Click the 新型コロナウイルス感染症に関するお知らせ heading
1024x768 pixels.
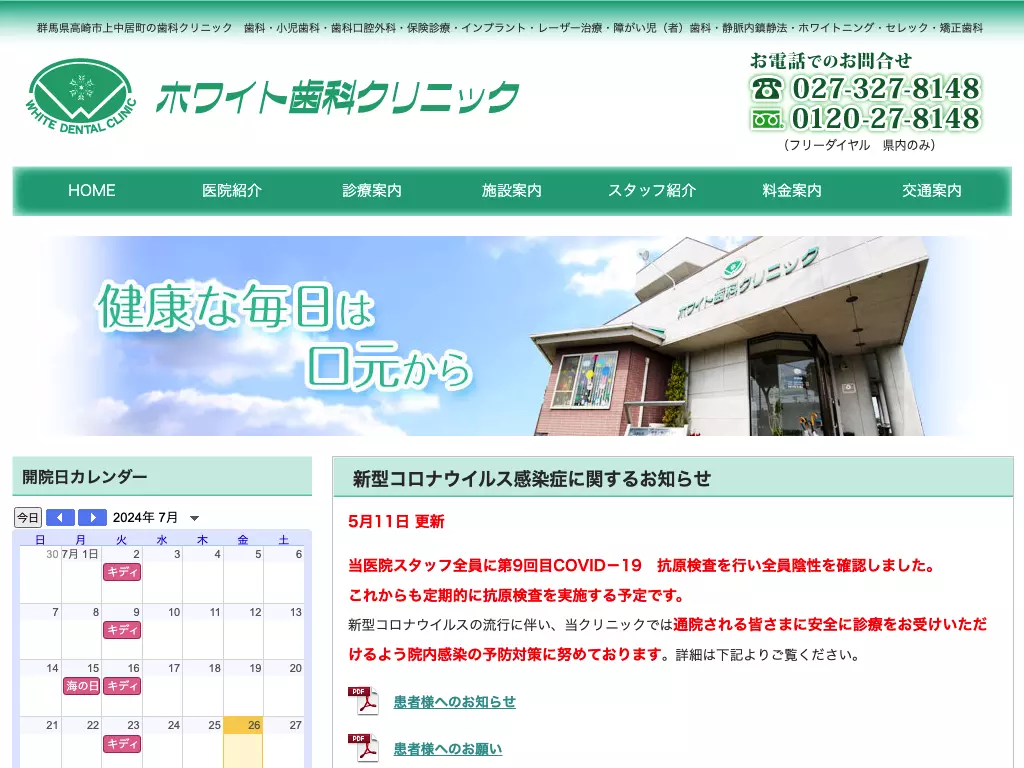tap(532, 479)
